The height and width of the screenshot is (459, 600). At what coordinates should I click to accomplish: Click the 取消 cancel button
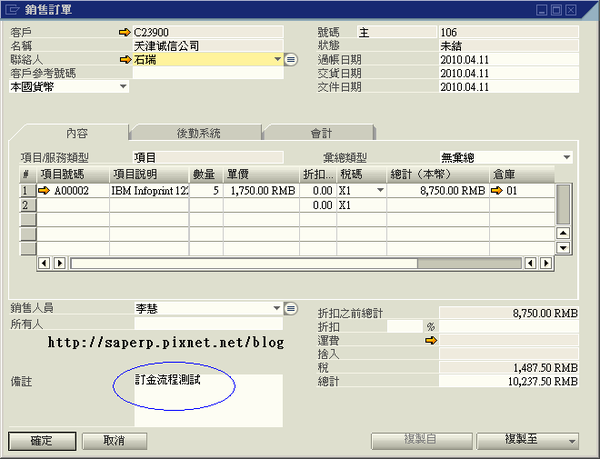(x=114, y=441)
